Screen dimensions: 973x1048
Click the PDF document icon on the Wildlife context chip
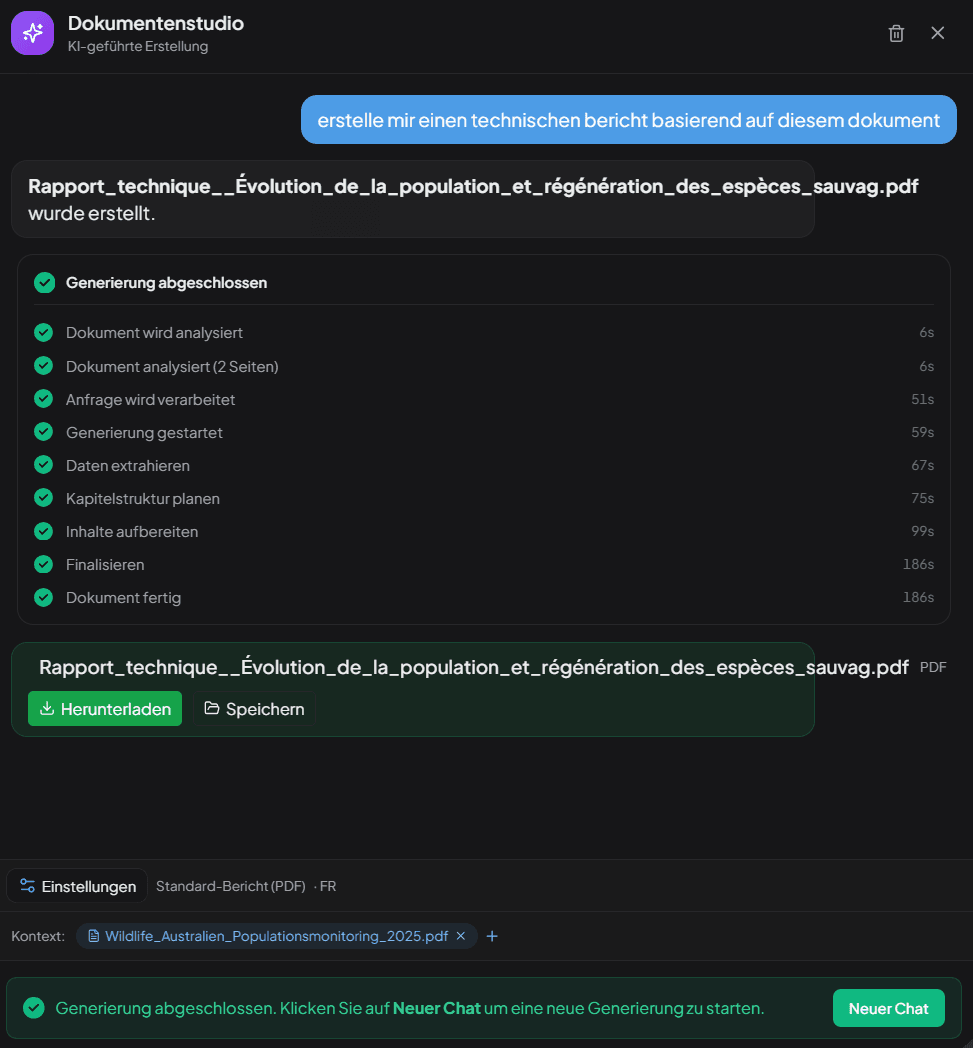(93, 936)
